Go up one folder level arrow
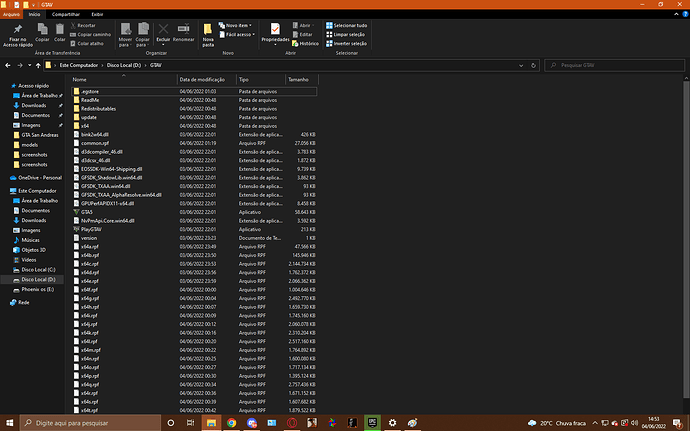Viewport: 690px width, 431px height. coord(38,65)
